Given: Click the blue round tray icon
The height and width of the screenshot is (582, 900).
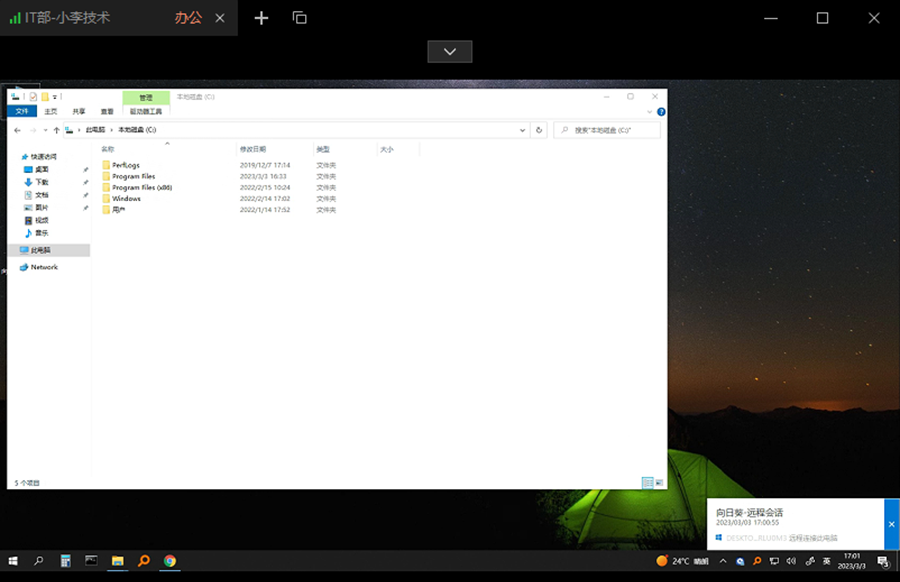Looking at the screenshot, I should (740, 561).
